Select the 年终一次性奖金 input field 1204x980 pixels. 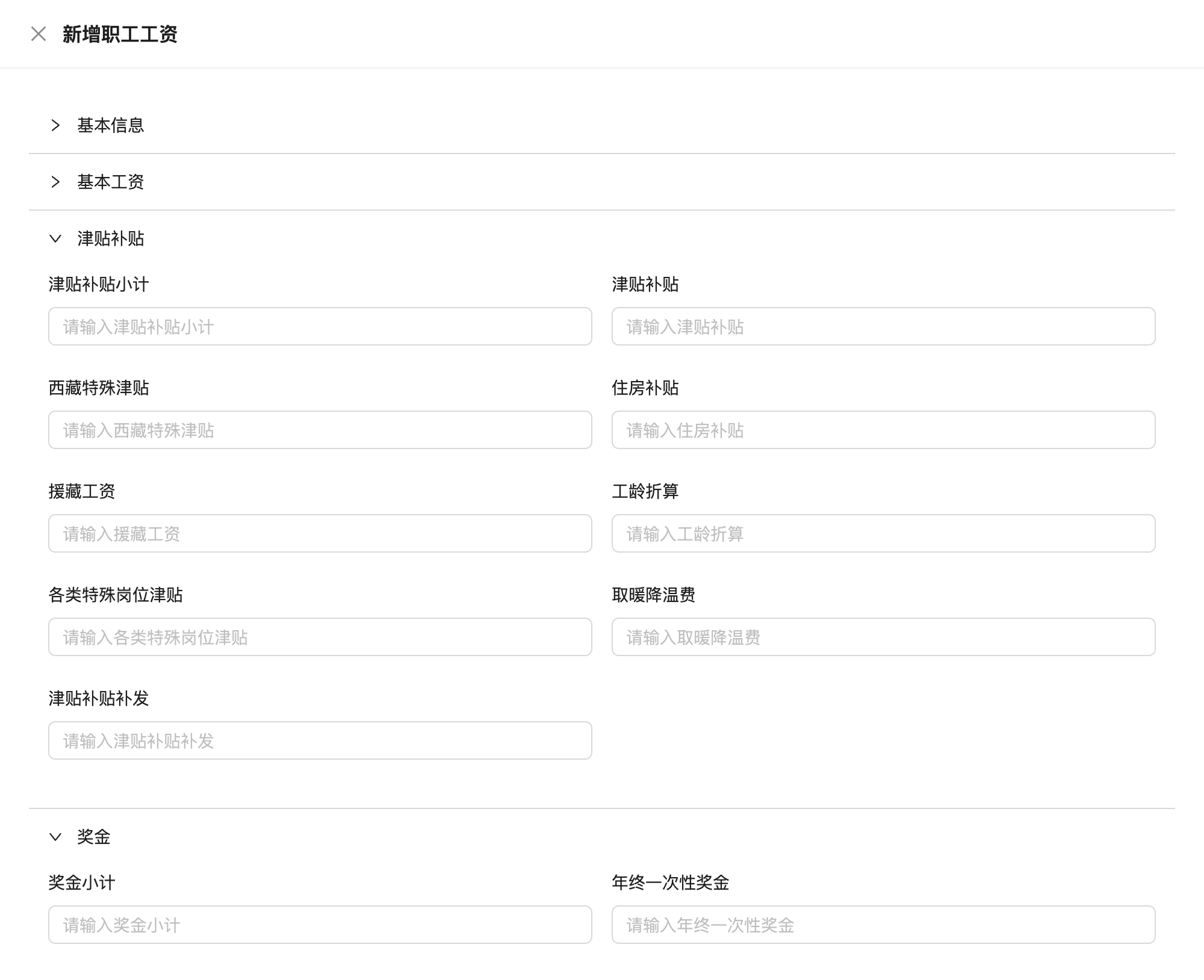tap(884, 925)
